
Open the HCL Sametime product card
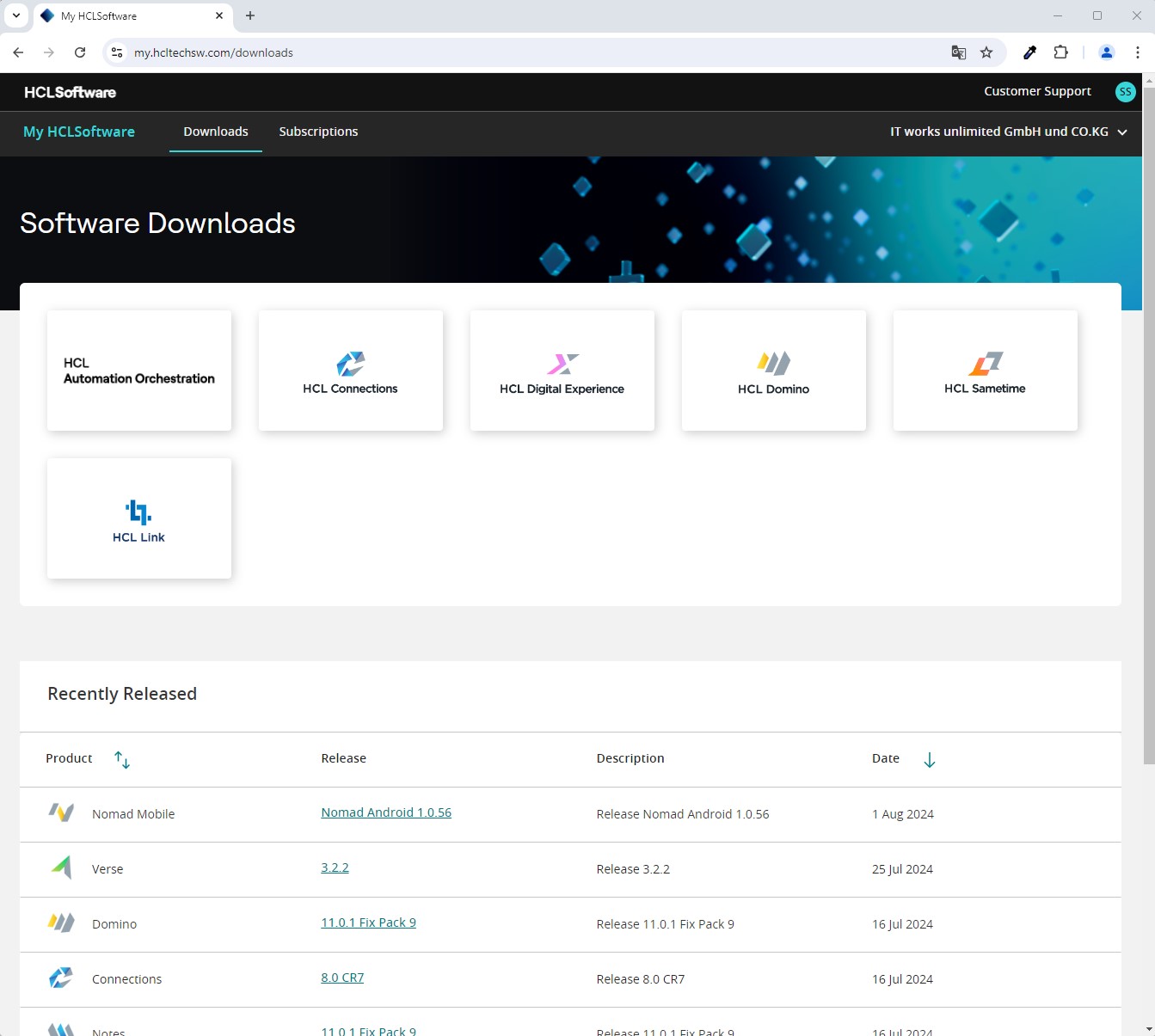(x=986, y=371)
